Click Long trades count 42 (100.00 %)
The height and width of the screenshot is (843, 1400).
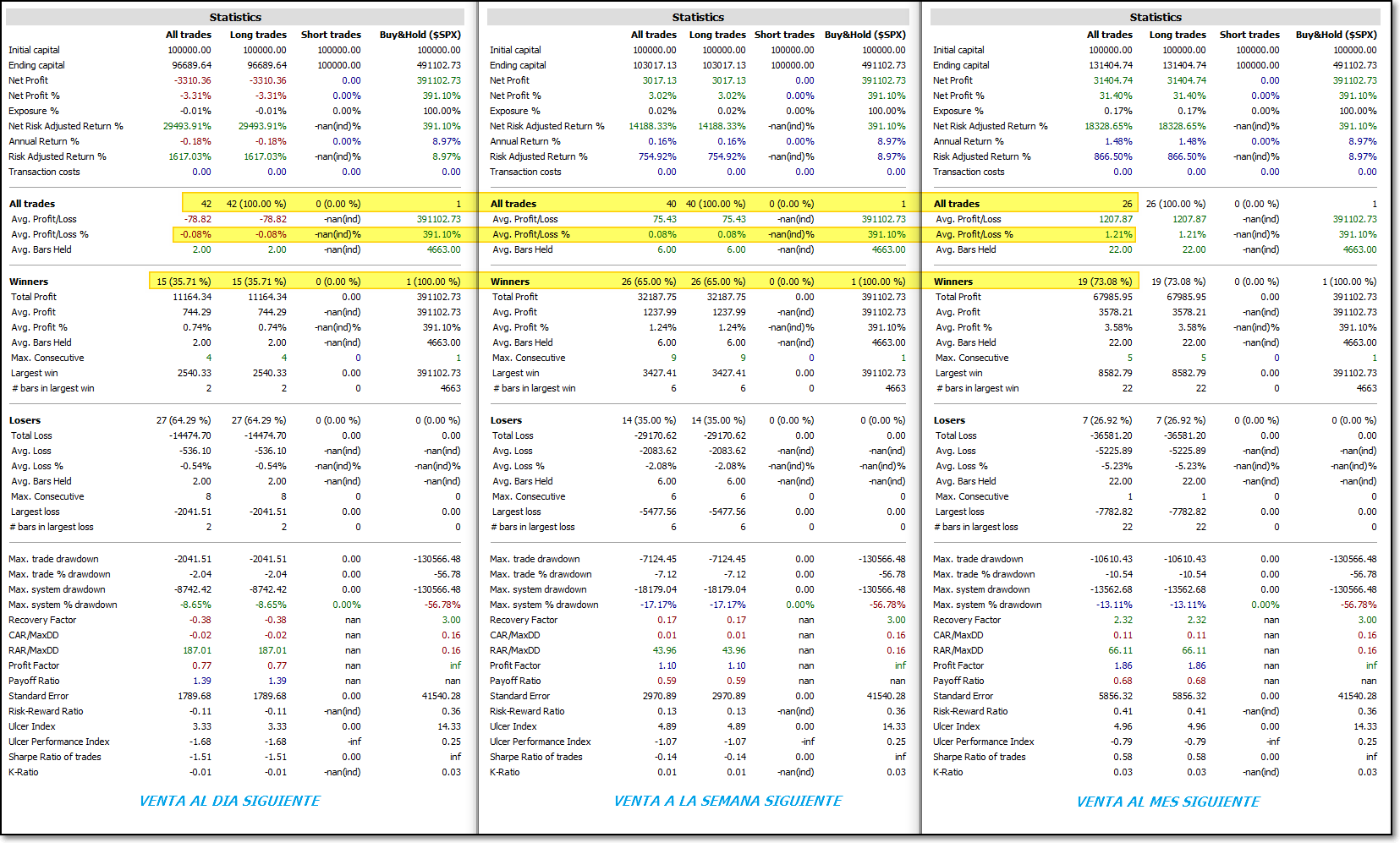[256, 204]
